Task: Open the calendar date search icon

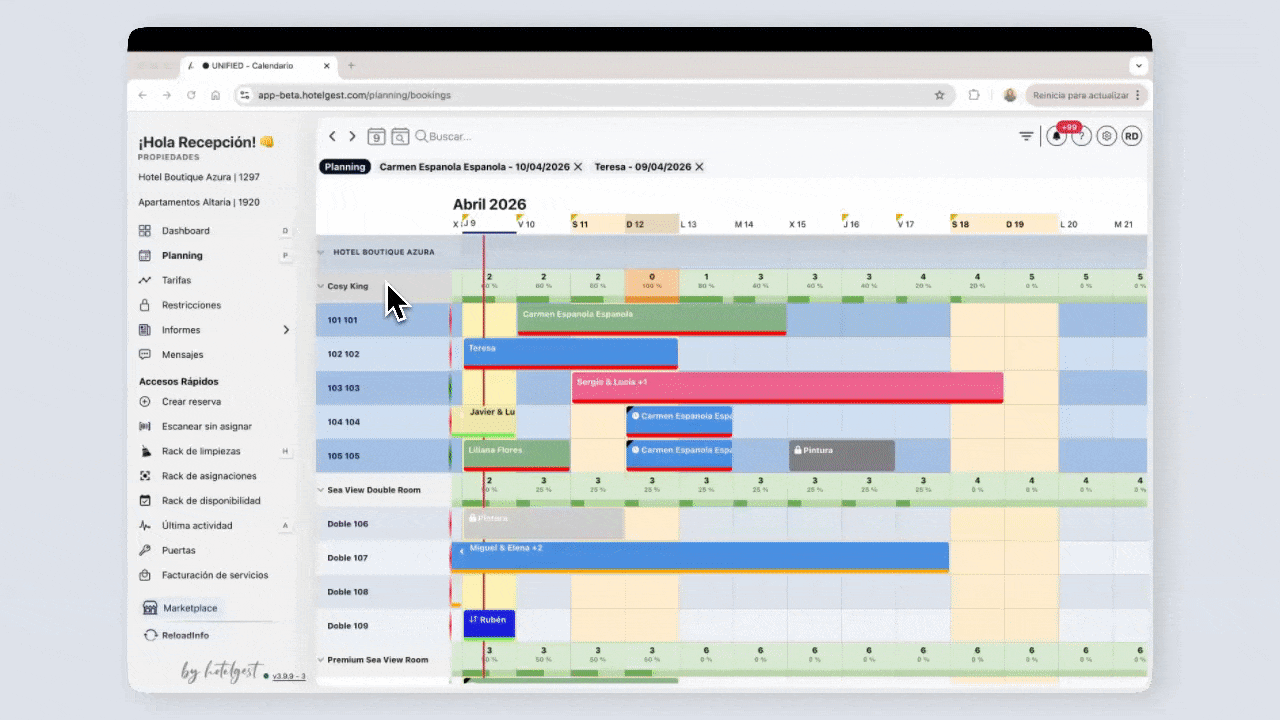Action: [x=400, y=136]
